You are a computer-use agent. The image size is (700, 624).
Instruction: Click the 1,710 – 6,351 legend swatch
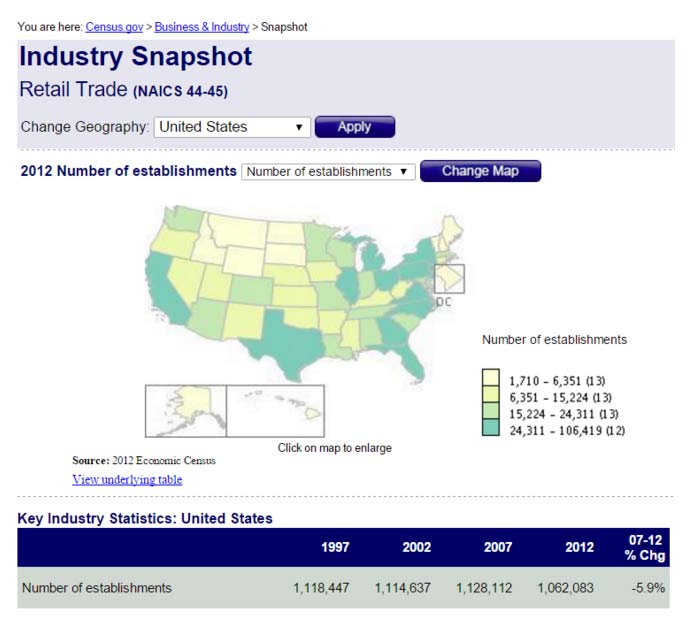(x=490, y=379)
